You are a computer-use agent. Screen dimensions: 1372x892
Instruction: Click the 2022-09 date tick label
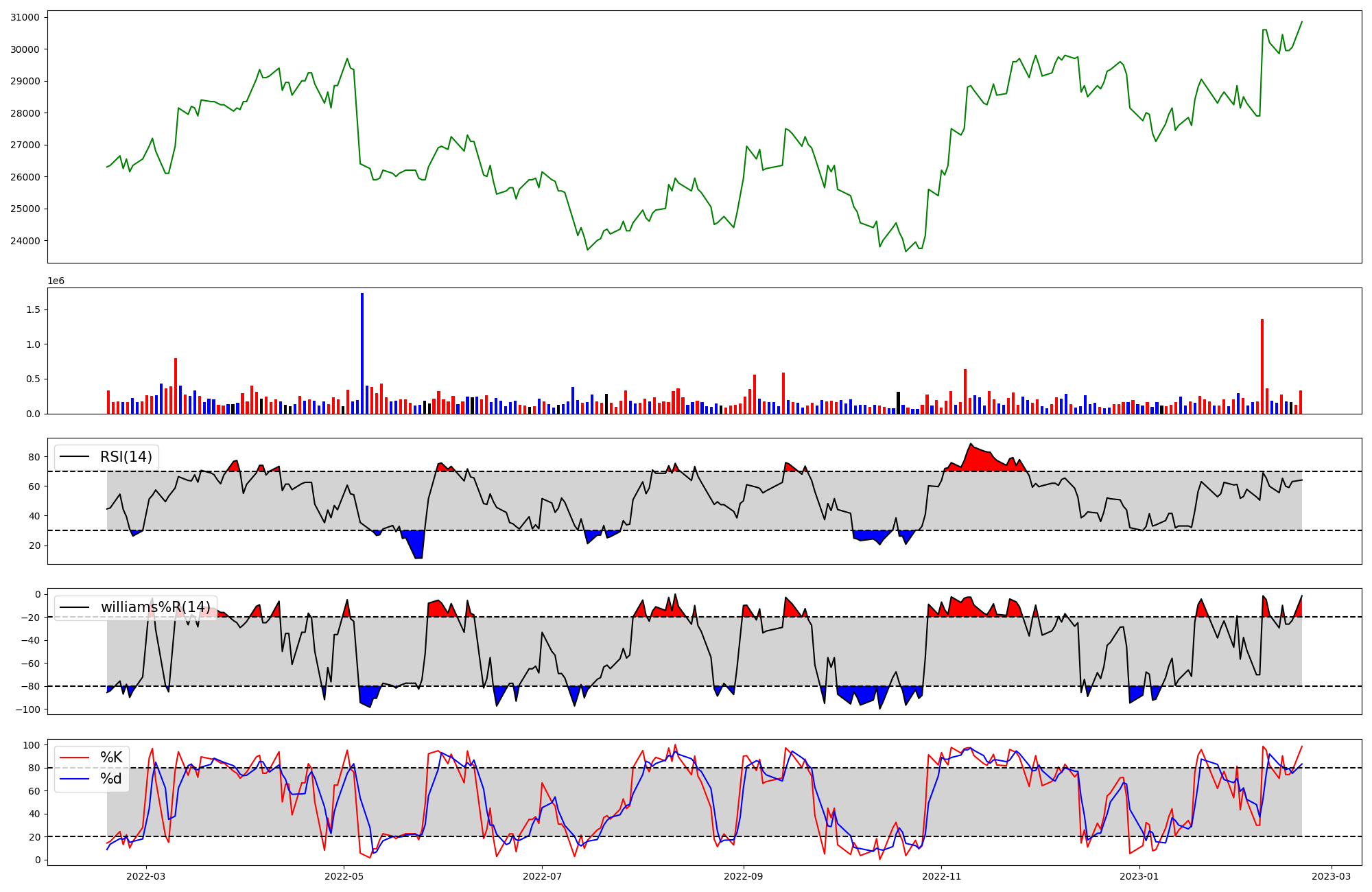[x=743, y=876]
